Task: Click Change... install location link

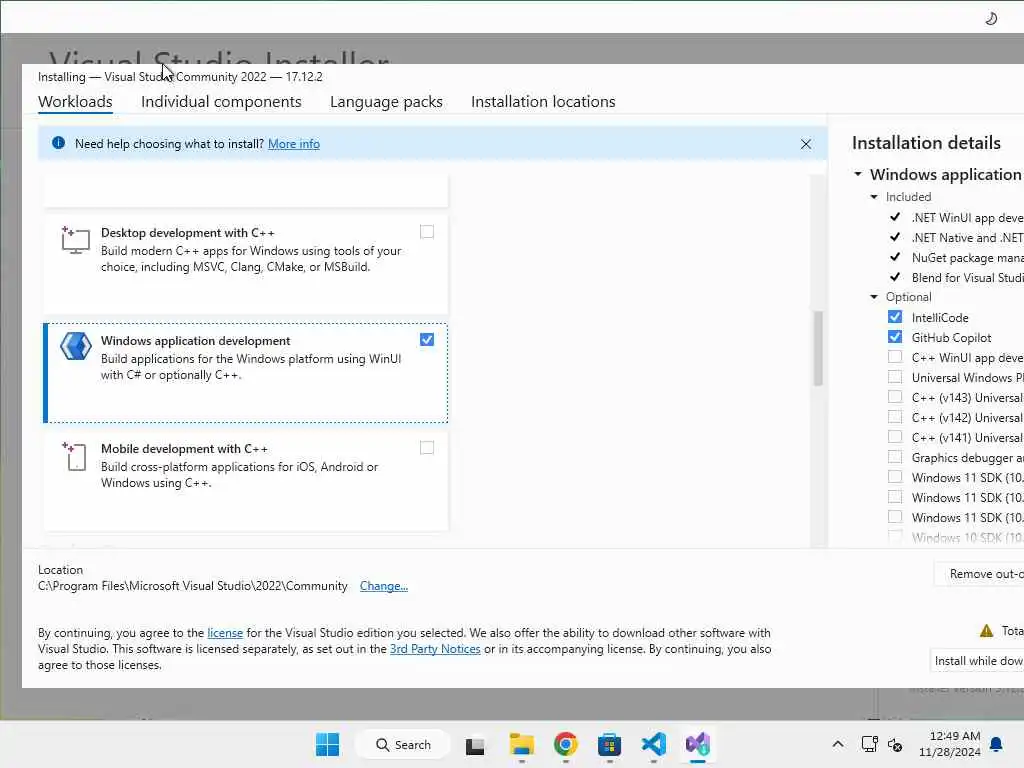Action: (x=383, y=586)
